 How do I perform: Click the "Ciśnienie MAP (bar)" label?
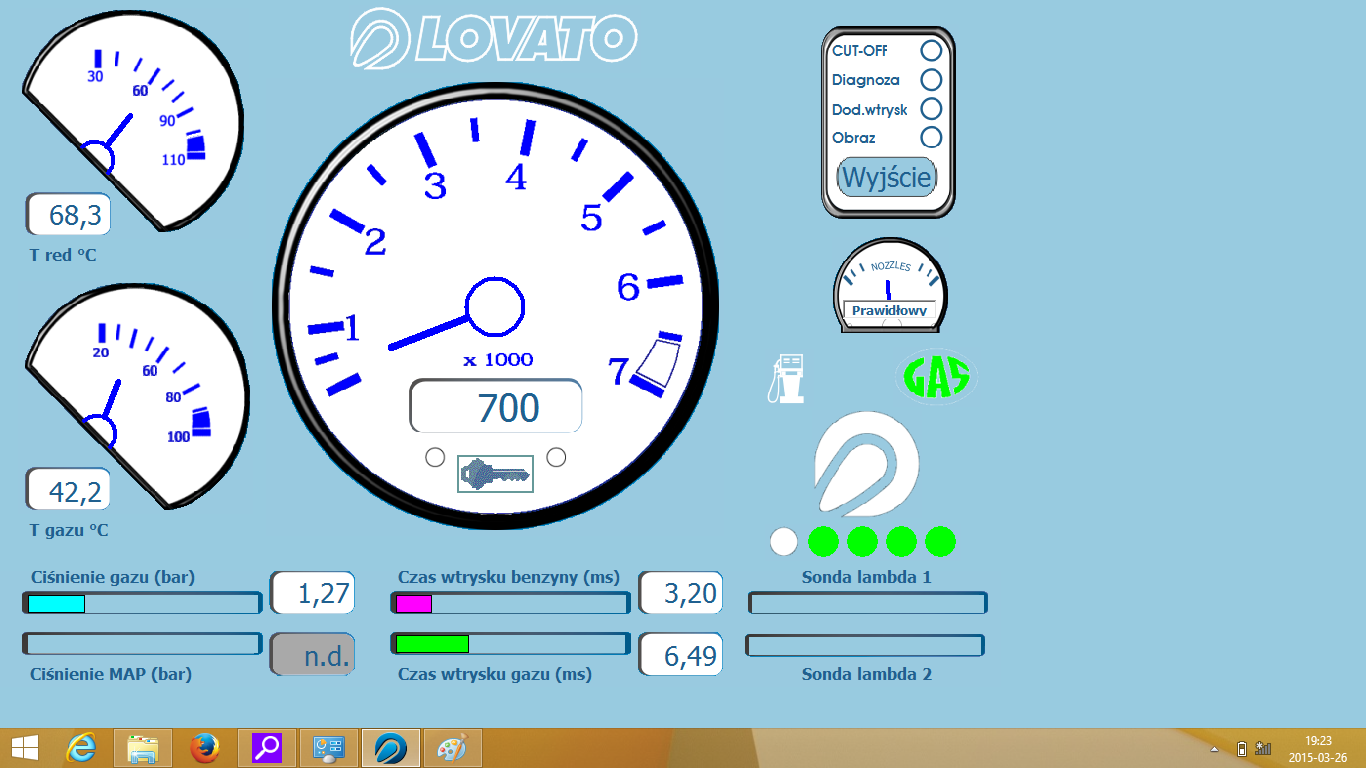click(x=111, y=674)
